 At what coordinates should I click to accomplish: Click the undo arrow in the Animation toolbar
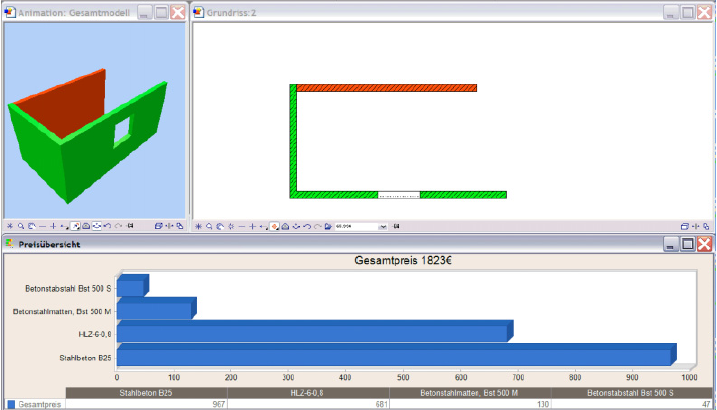tap(107, 226)
